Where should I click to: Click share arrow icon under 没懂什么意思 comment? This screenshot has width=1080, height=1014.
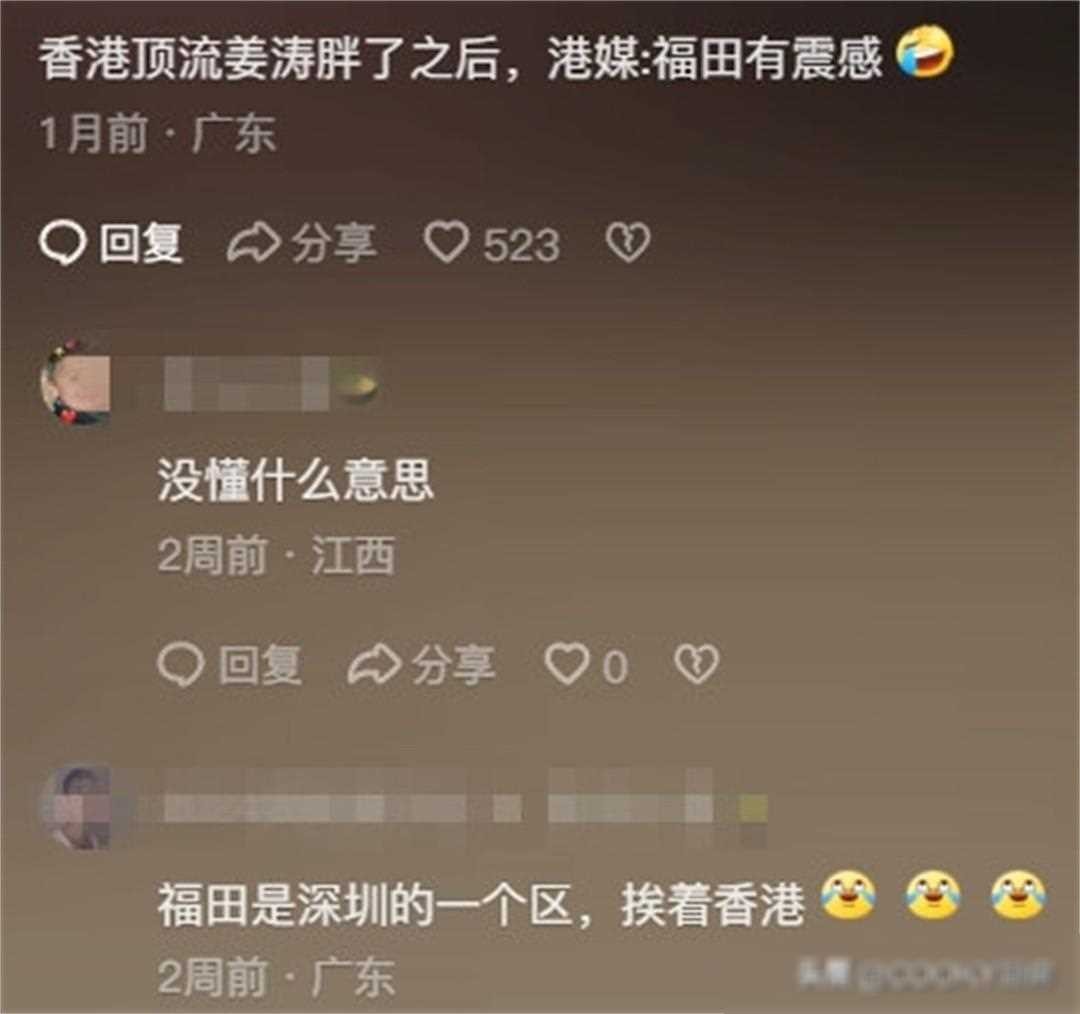[374, 665]
